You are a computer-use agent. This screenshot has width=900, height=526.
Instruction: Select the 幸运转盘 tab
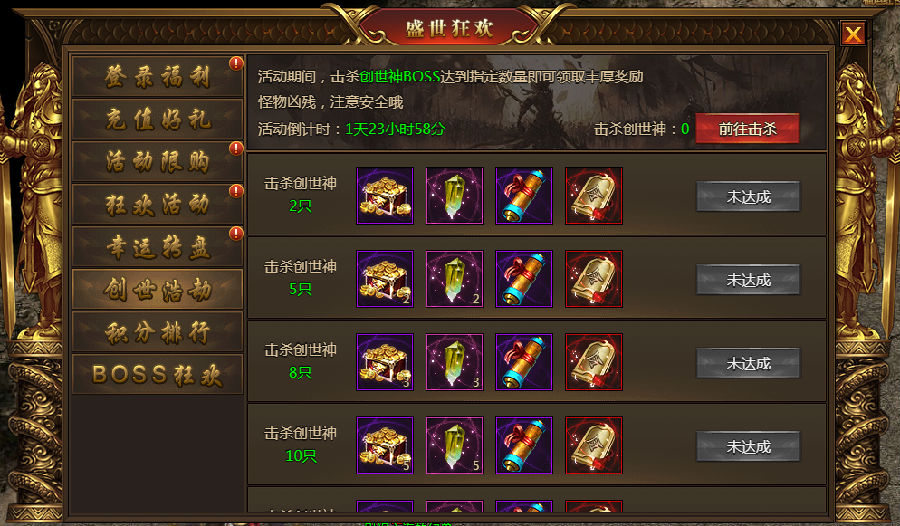[x=157, y=247]
